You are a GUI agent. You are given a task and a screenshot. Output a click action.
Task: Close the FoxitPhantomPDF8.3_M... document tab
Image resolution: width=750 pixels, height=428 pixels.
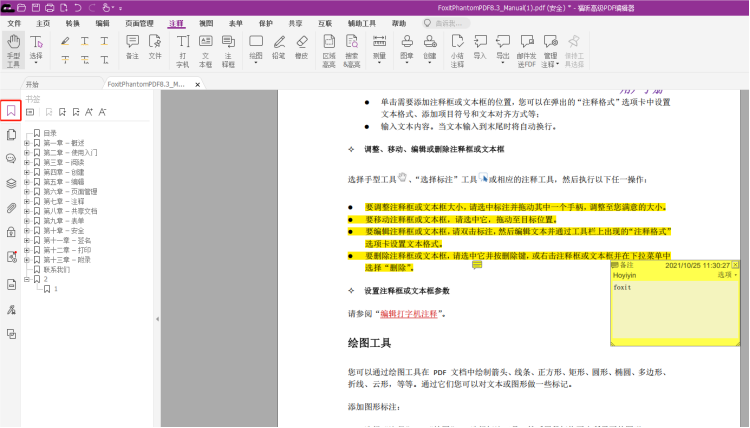[198, 85]
